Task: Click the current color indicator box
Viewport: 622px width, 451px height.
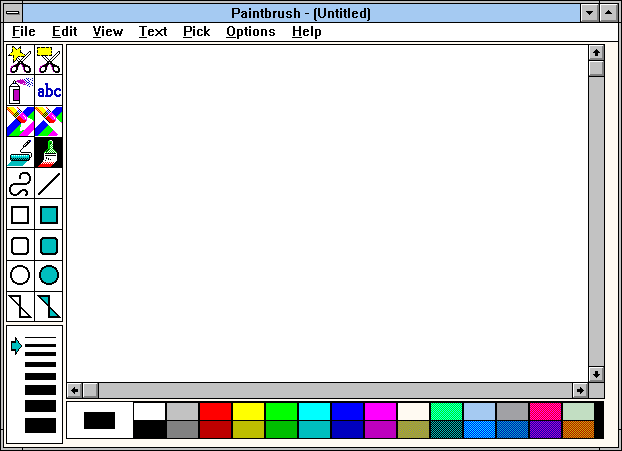Action: (100, 420)
